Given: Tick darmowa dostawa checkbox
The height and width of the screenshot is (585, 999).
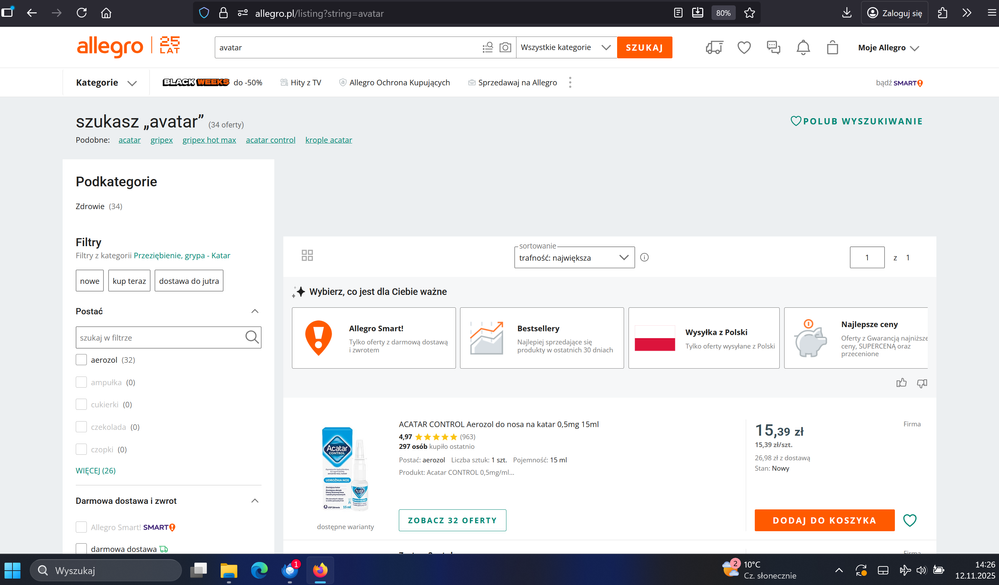Looking at the screenshot, I should coord(82,548).
